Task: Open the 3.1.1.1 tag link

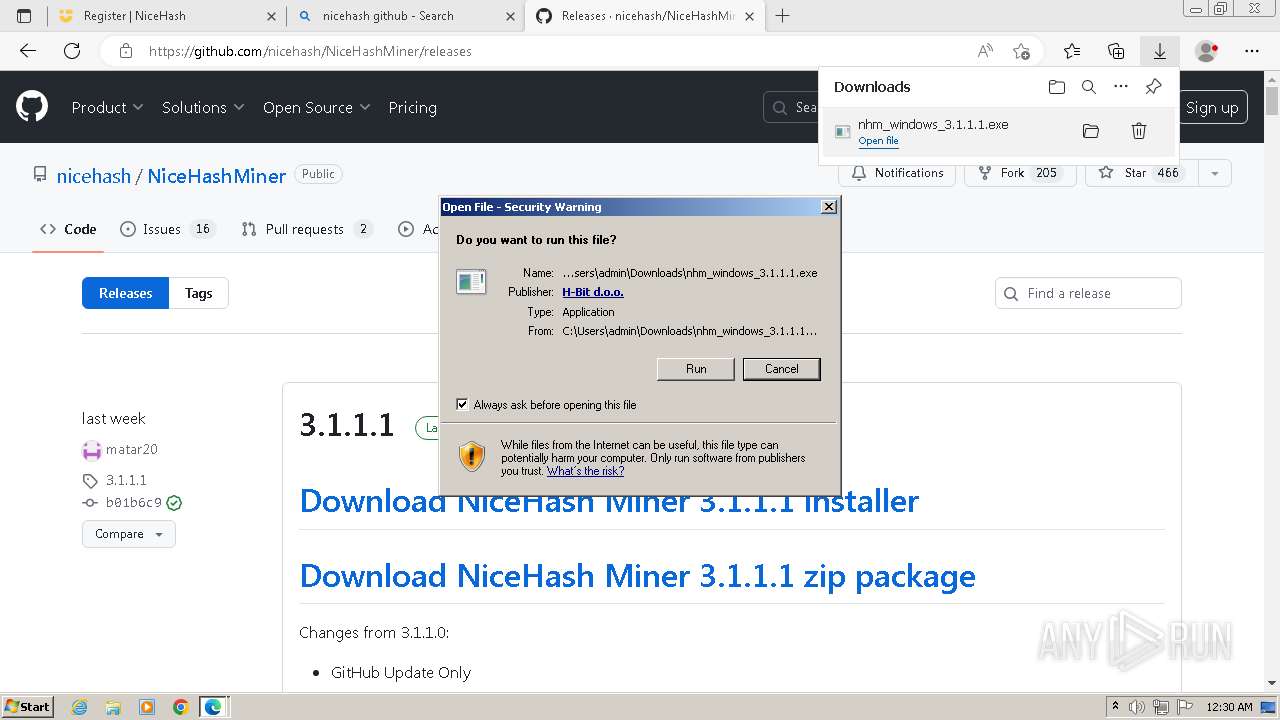Action: [x=126, y=480]
